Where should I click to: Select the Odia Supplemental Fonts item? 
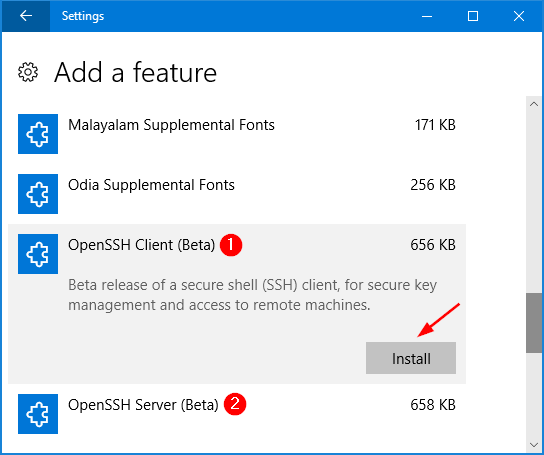pyautogui.click(x=237, y=194)
